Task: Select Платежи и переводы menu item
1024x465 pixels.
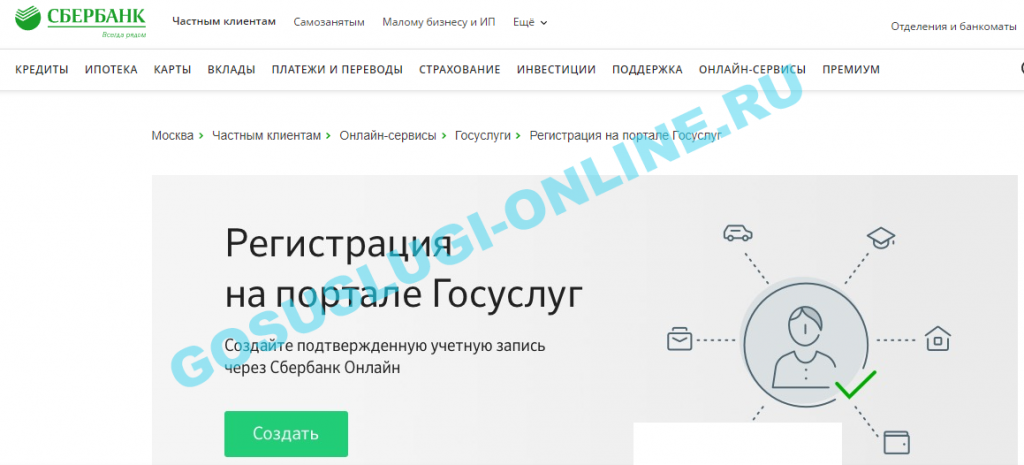Action: tap(337, 69)
